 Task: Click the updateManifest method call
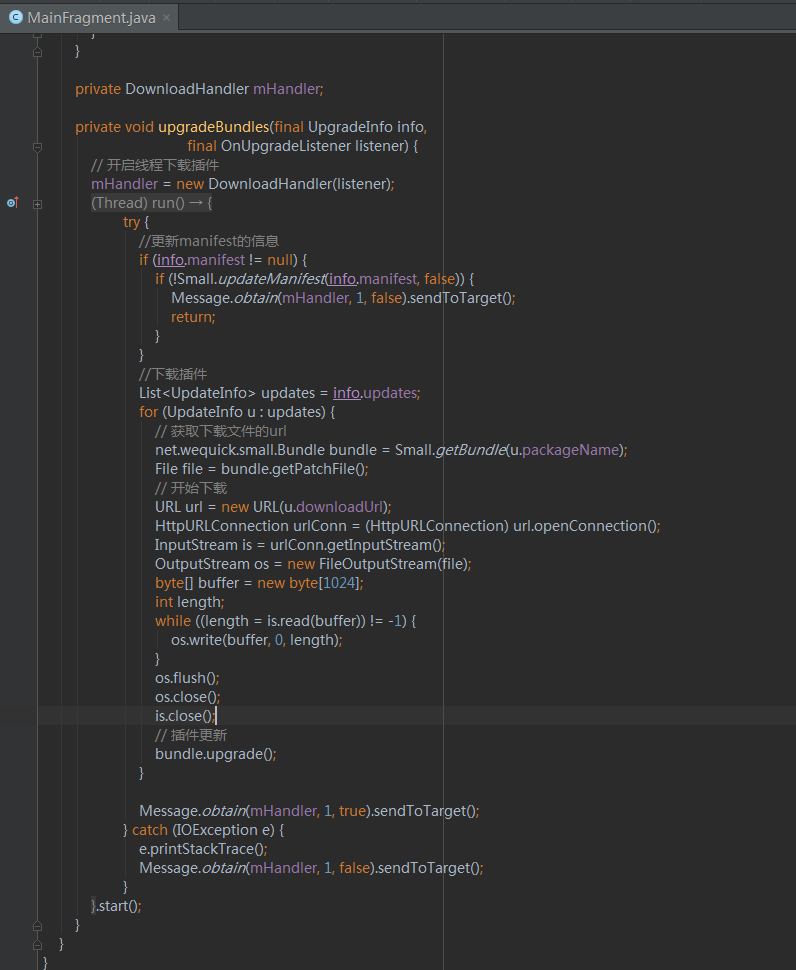(270, 279)
